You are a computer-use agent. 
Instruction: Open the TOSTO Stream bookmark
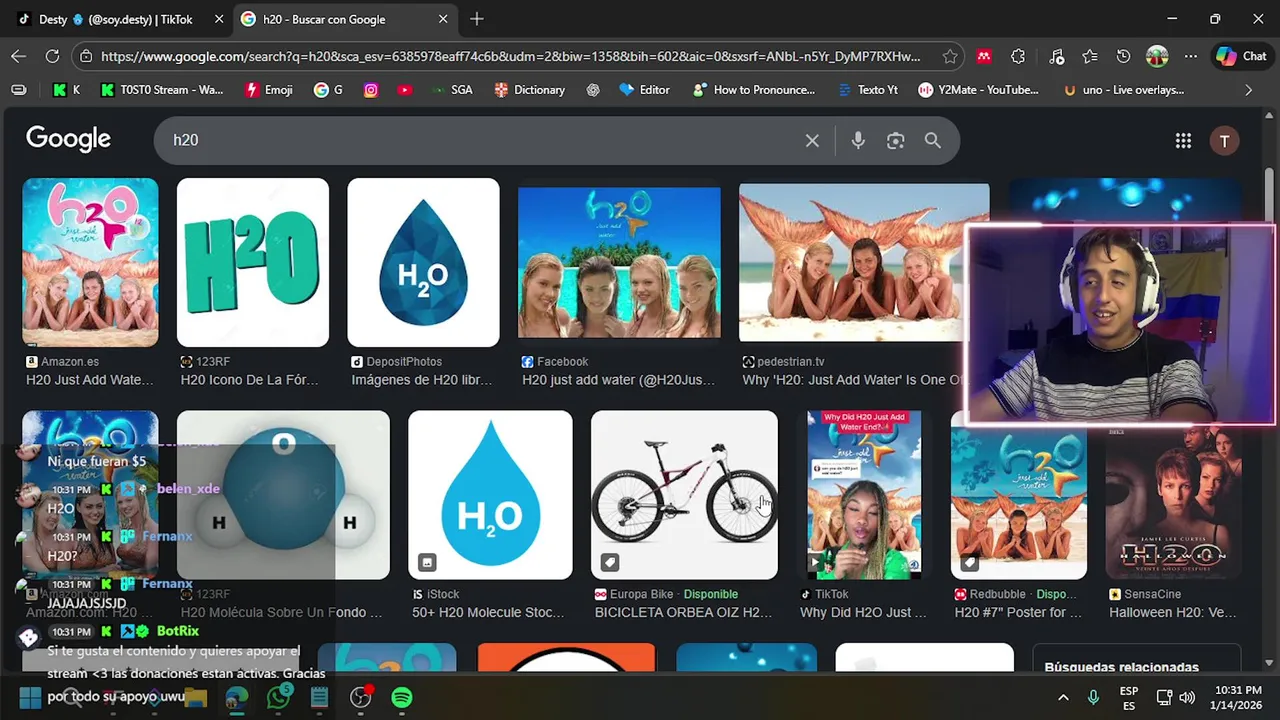[x=162, y=90]
